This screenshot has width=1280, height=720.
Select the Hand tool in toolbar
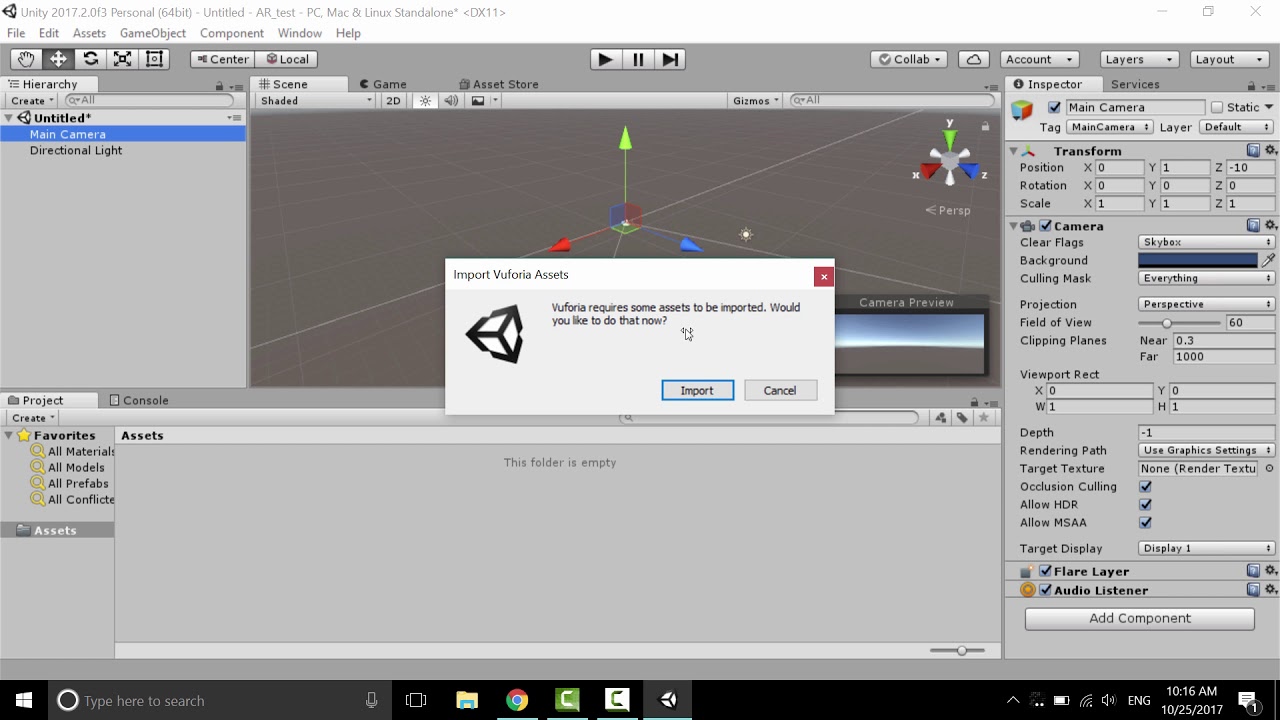[x=25, y=59]
